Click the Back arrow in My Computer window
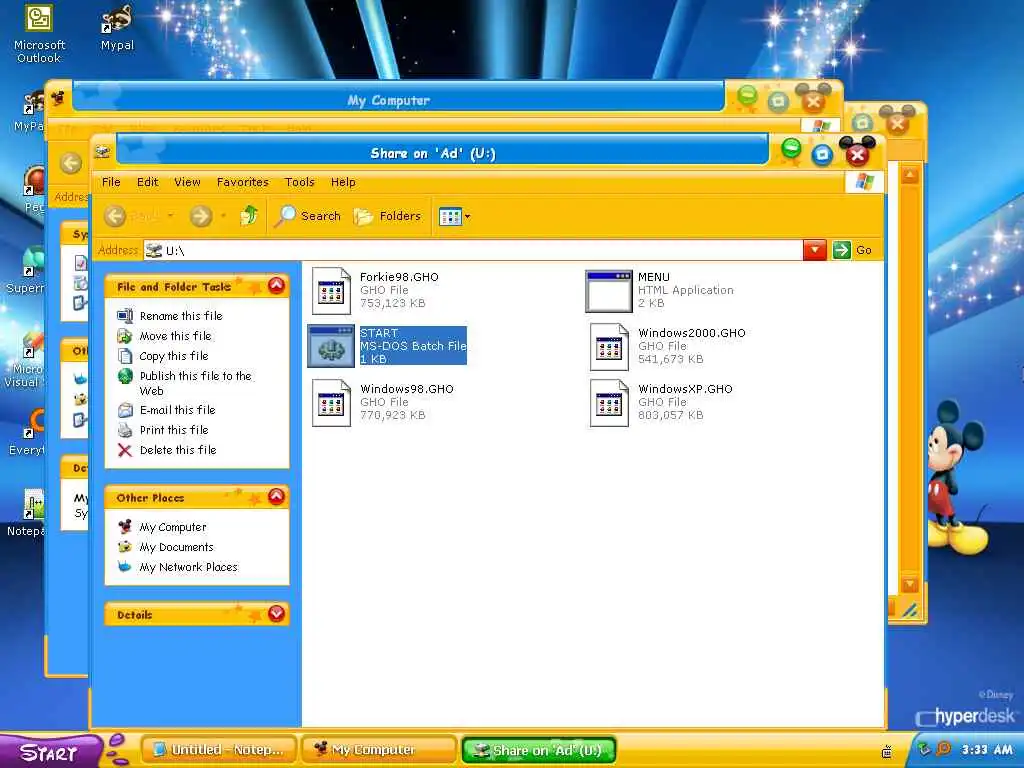 pos(71,163)
